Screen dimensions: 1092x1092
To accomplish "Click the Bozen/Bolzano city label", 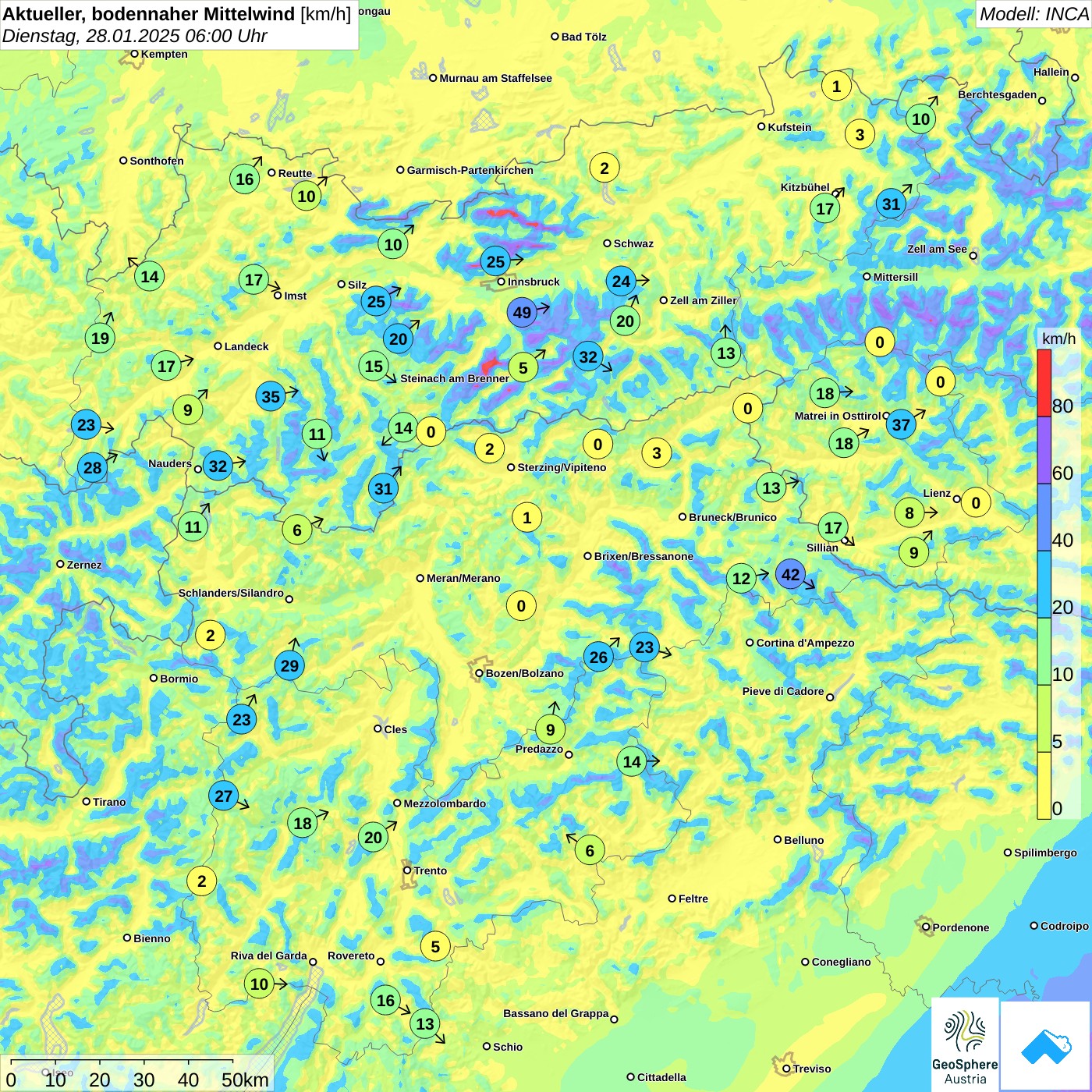I will click(x=524, y=673).
